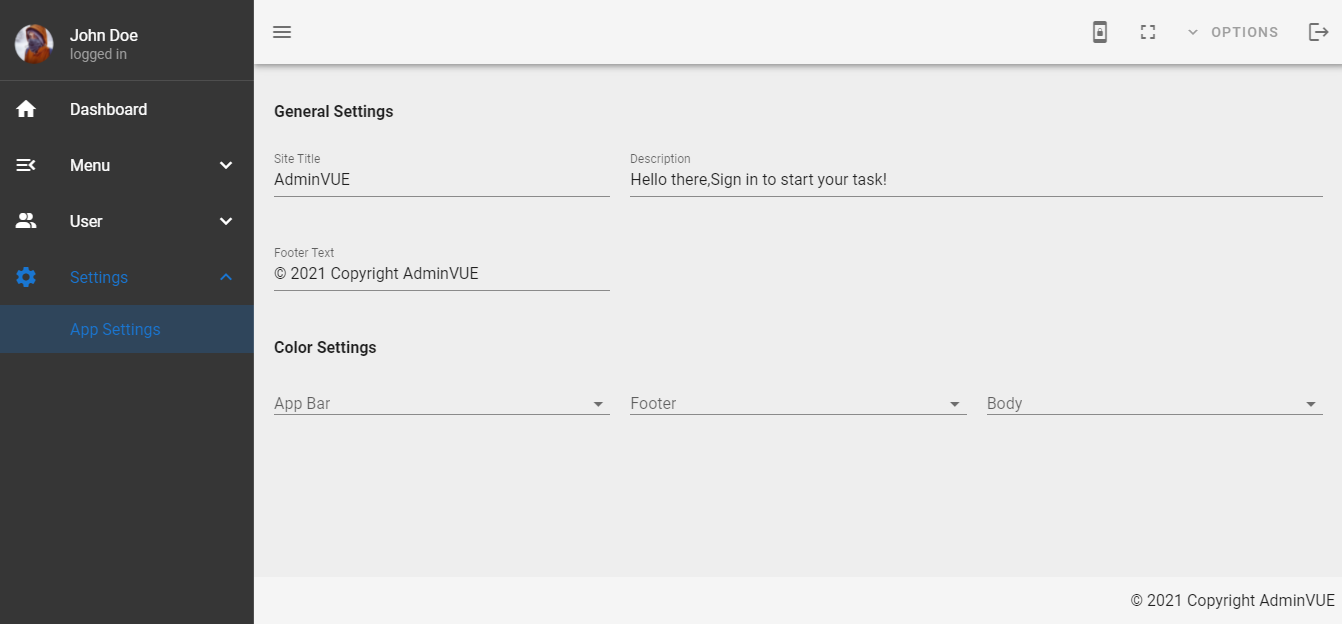Collapse the Settings sidebar section
The height and width of the screenshot is (624, 1342).
tap(226, 277)
